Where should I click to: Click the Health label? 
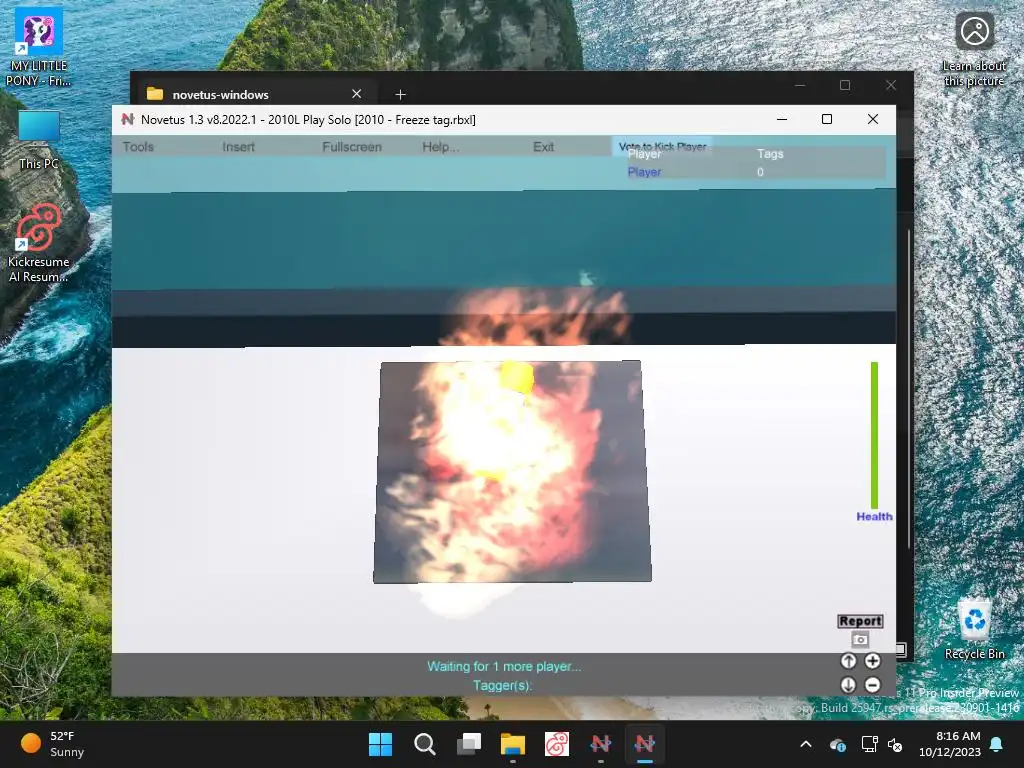(874, 517)
